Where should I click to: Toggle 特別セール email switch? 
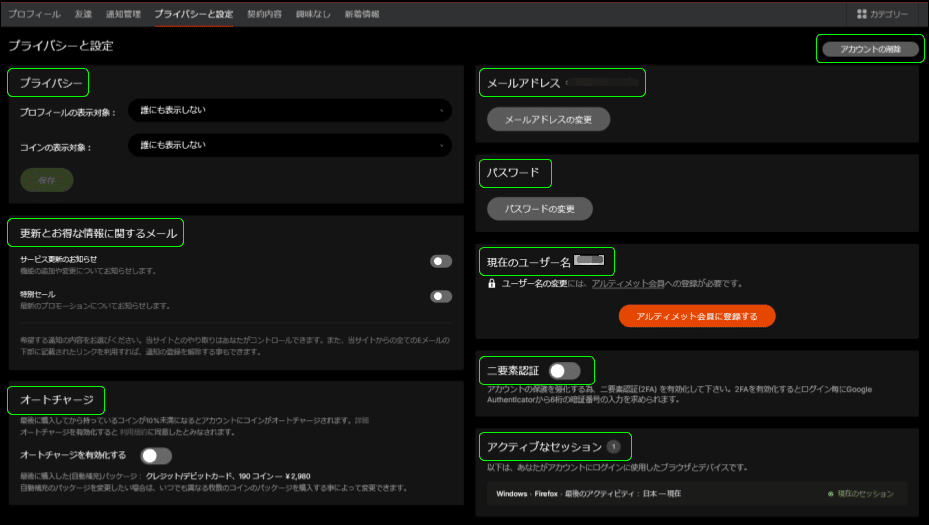441,296
